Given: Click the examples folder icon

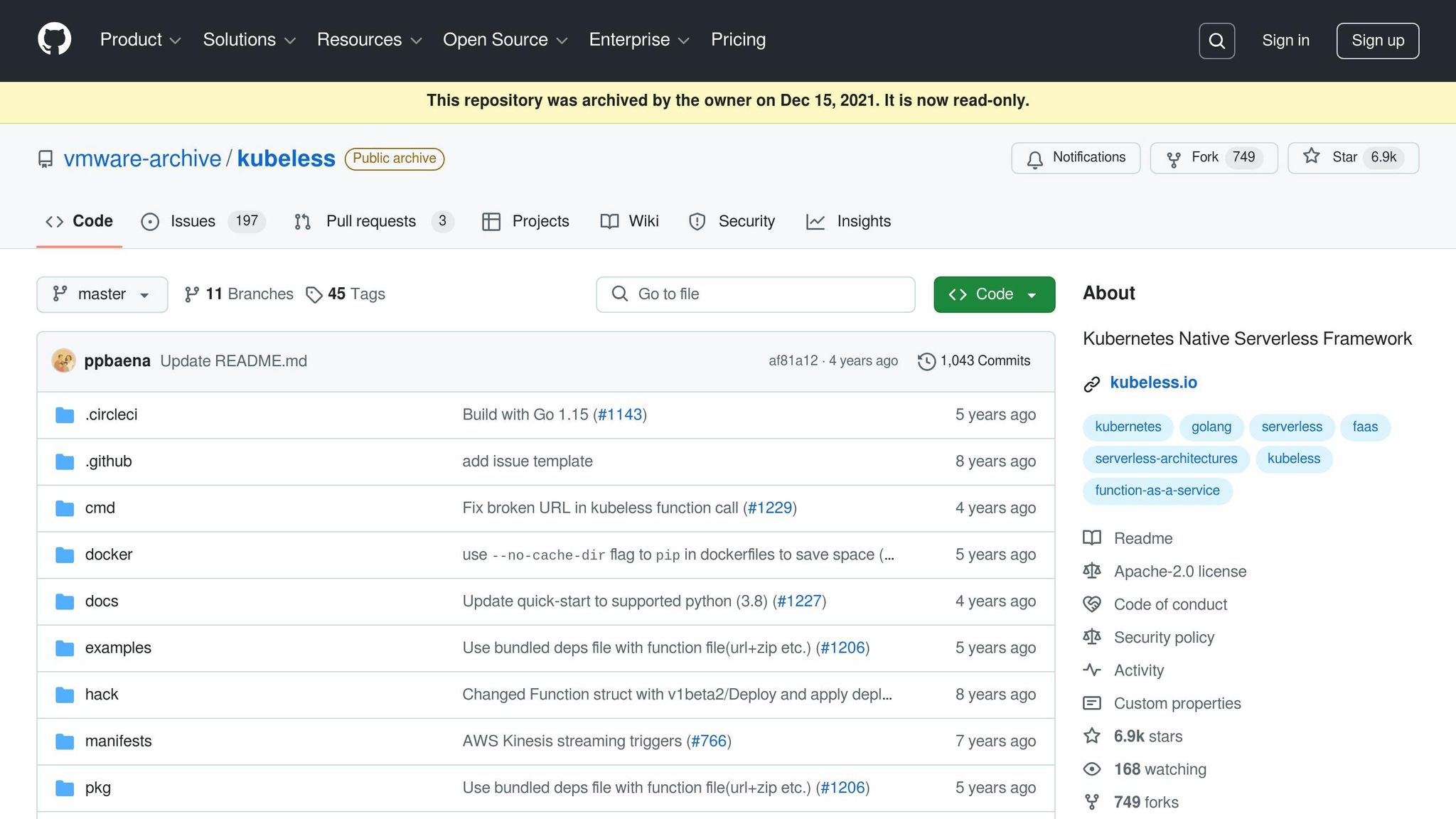Looking at the screenshot, I should [65, 648].
